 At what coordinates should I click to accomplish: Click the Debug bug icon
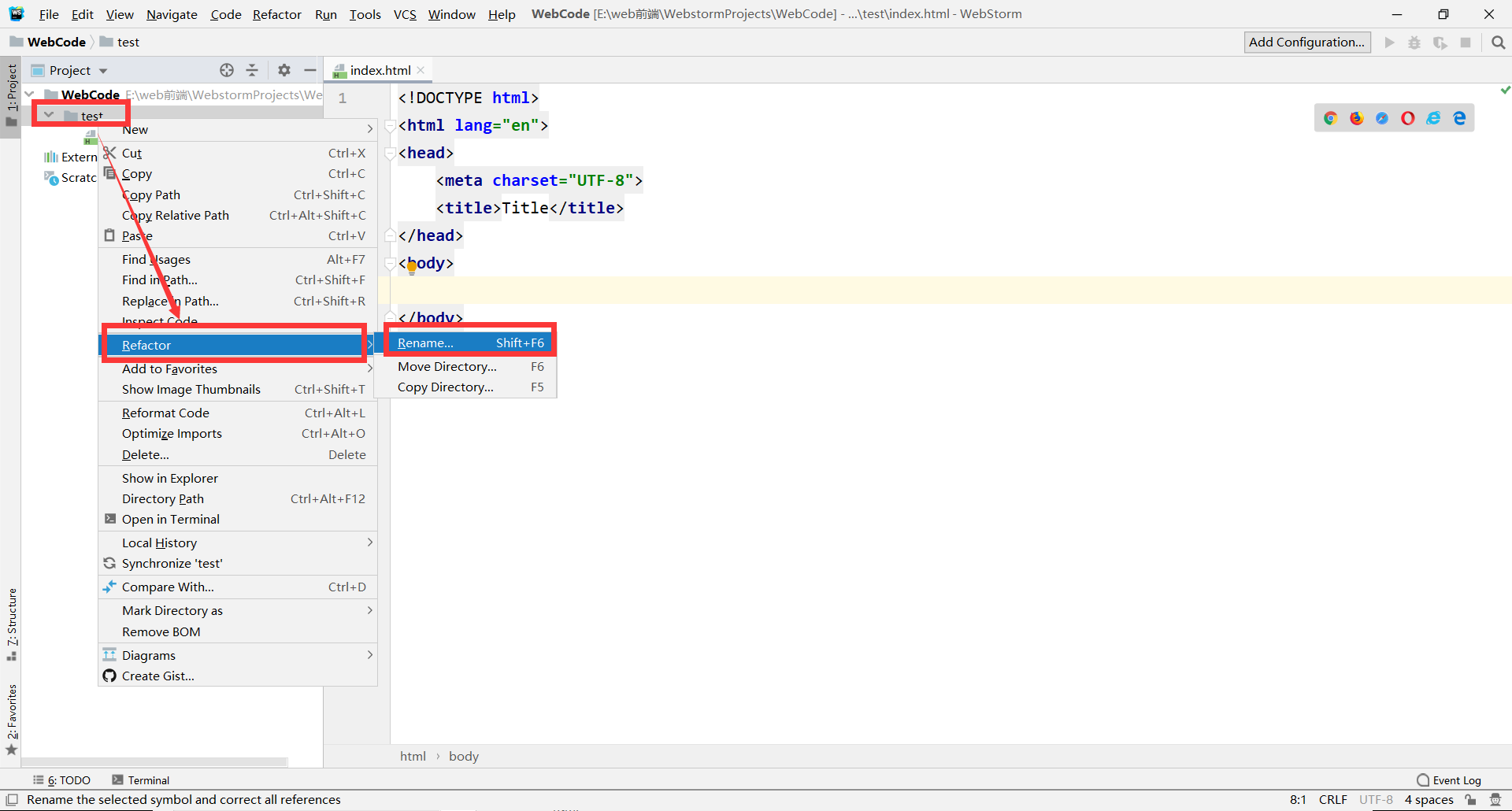(1414, 43)
